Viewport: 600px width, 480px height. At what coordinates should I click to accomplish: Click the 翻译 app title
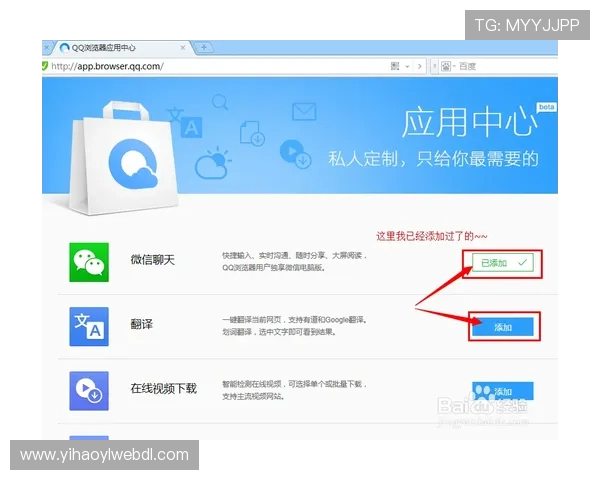[x=142, y=324]
